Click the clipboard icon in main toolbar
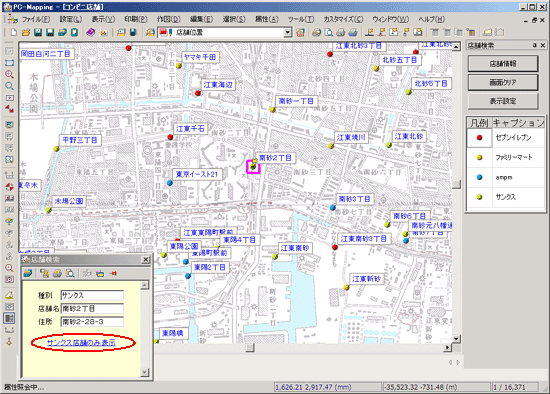The image size is (550, 394). click(74, 33)
